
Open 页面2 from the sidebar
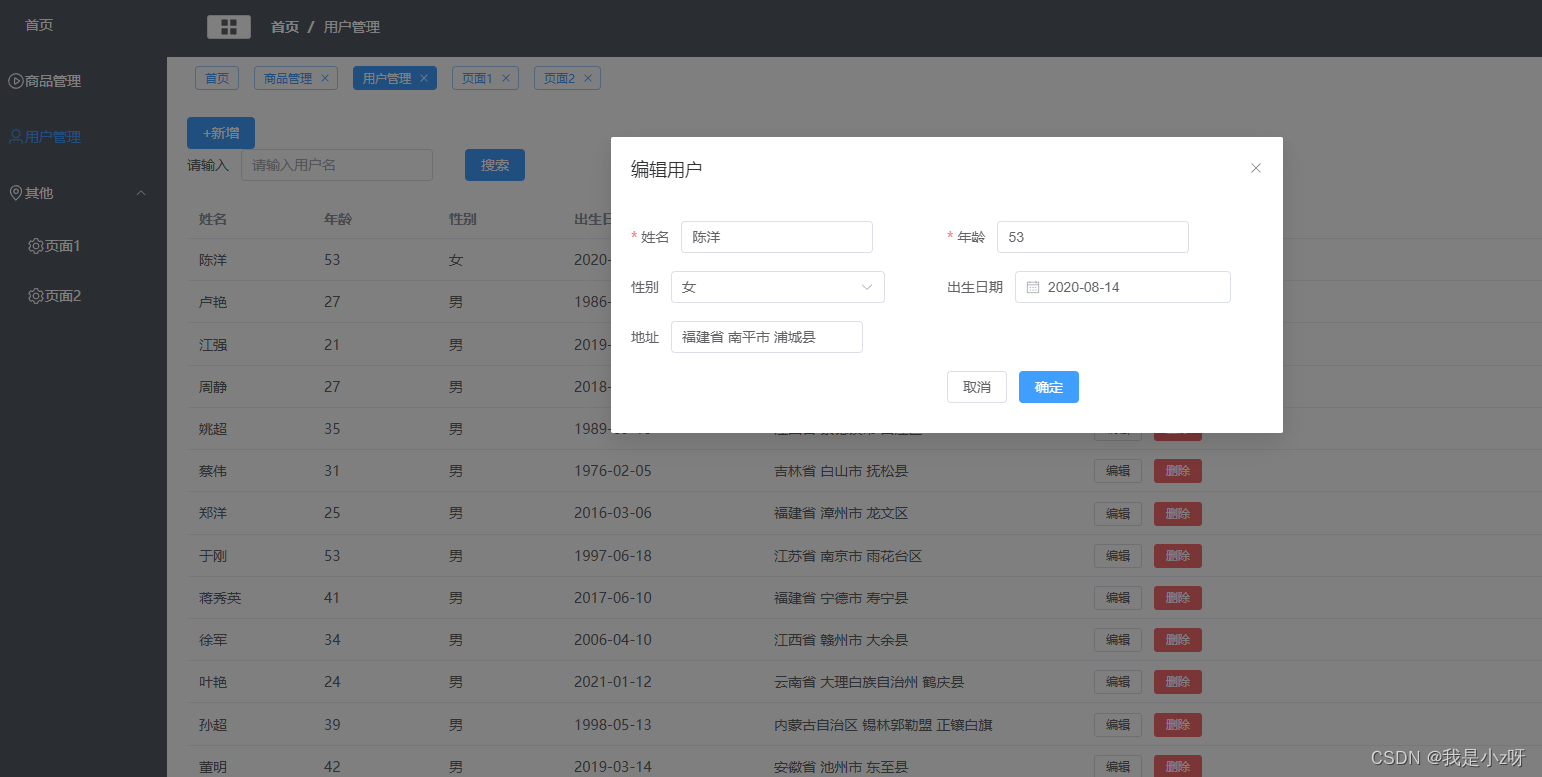(x=83, y=296)
